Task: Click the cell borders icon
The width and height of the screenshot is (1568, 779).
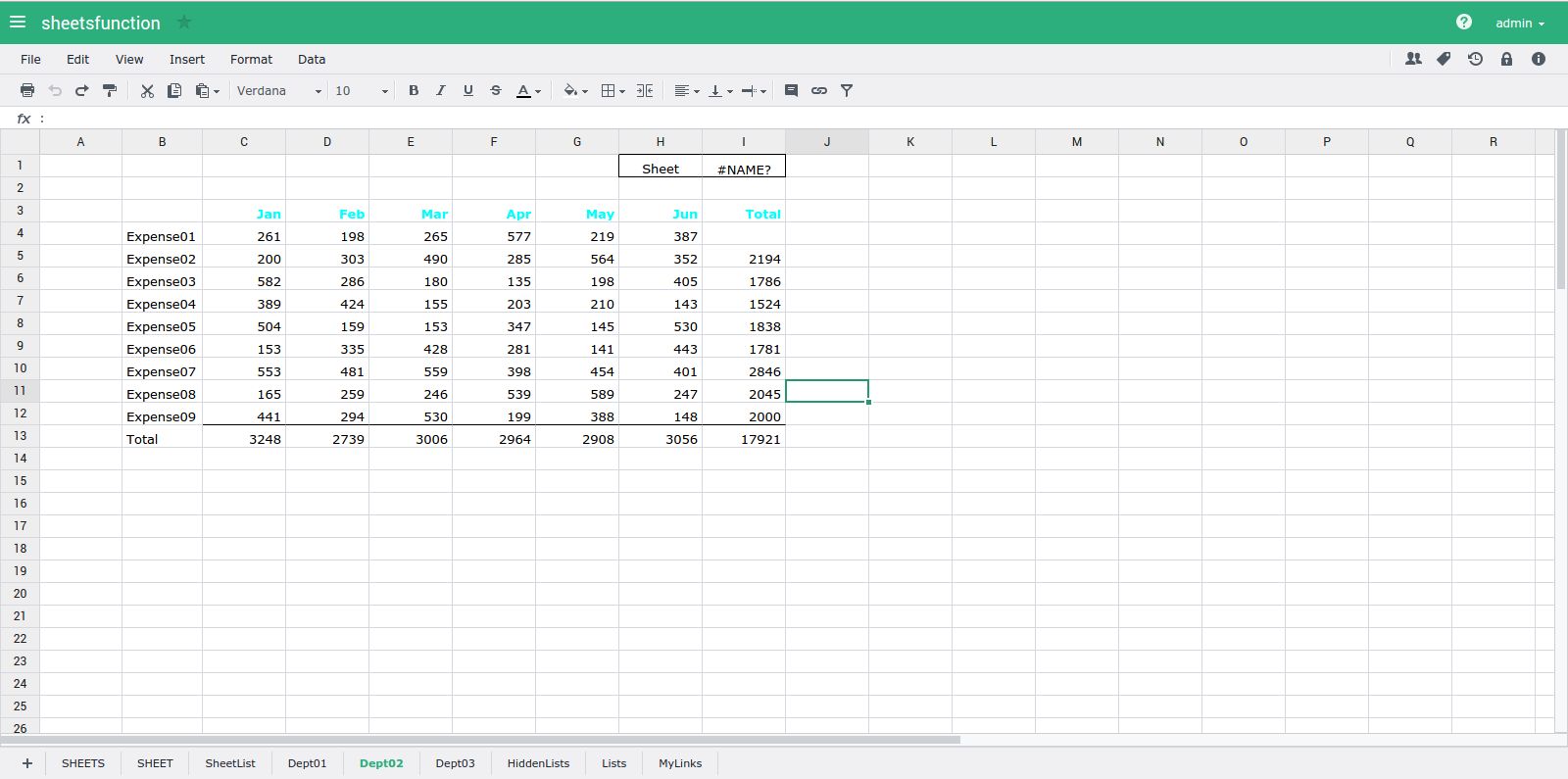Action: pyautogui.click(x=608, y=90)
